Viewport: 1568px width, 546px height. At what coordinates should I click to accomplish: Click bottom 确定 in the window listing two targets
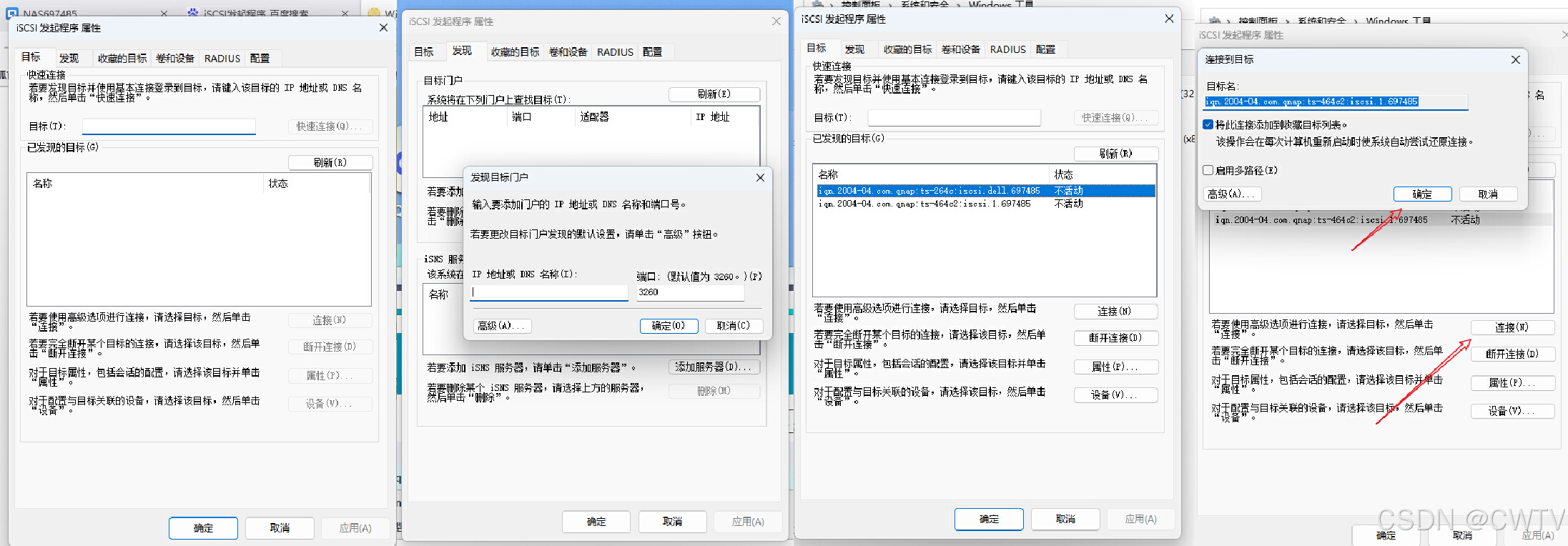[x=989, y=520]
